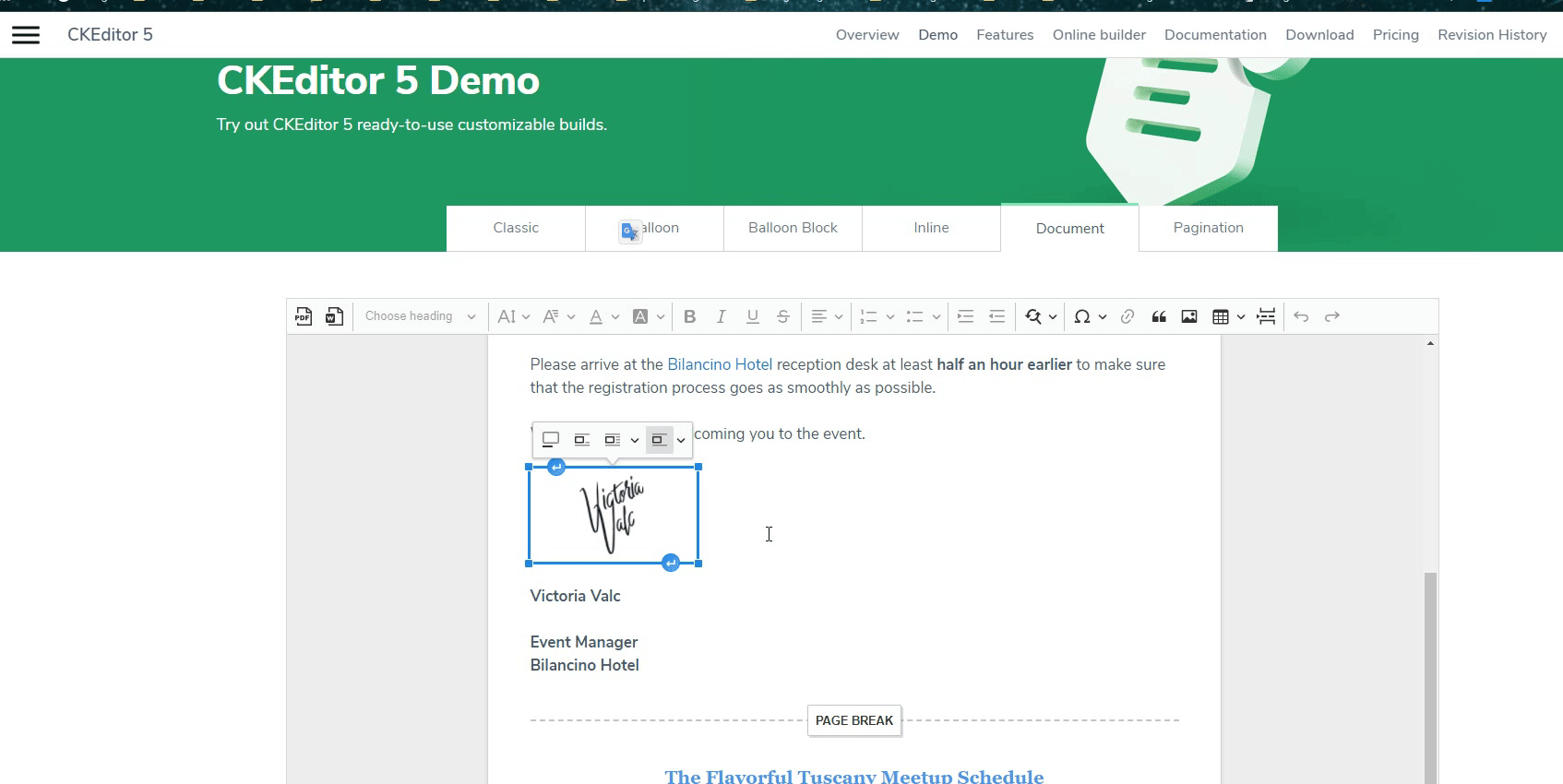
Task: Insert a page break
Action: click(x=1266, y=316)
